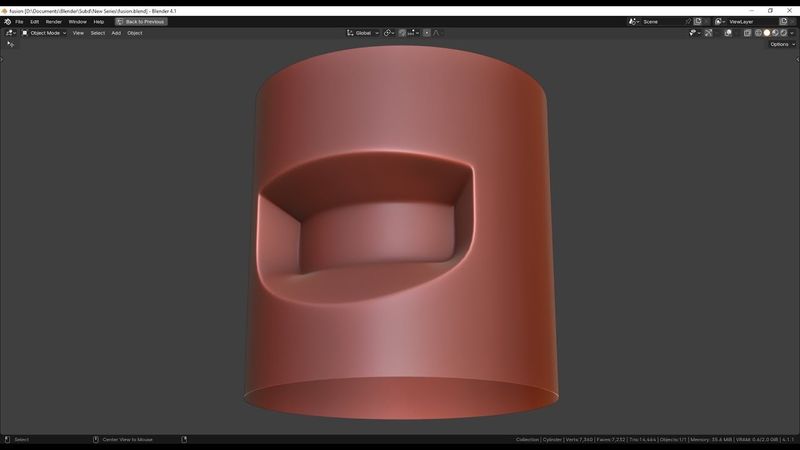Open Global transform orientation dropdown

tap(363, 33)
